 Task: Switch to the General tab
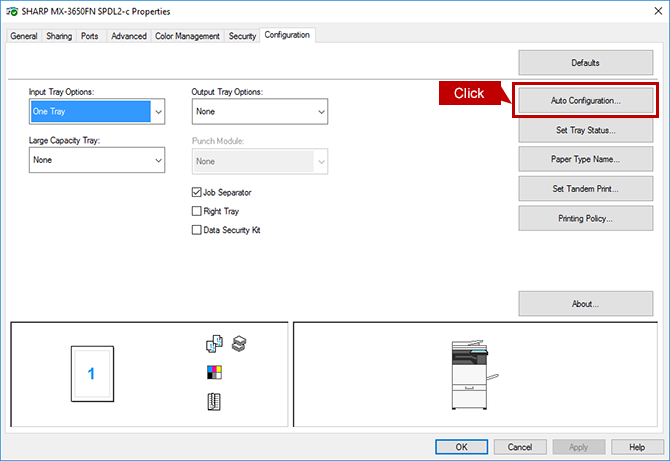(x=24, y=36)
